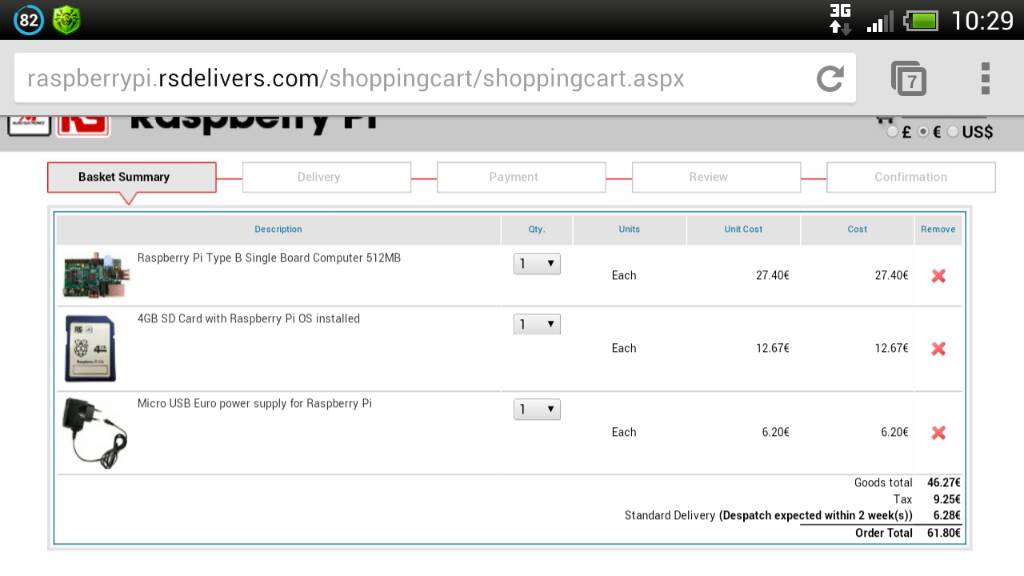1024x576 pixels.
Task: Click the Qty. column header
Action: (537, 229)
